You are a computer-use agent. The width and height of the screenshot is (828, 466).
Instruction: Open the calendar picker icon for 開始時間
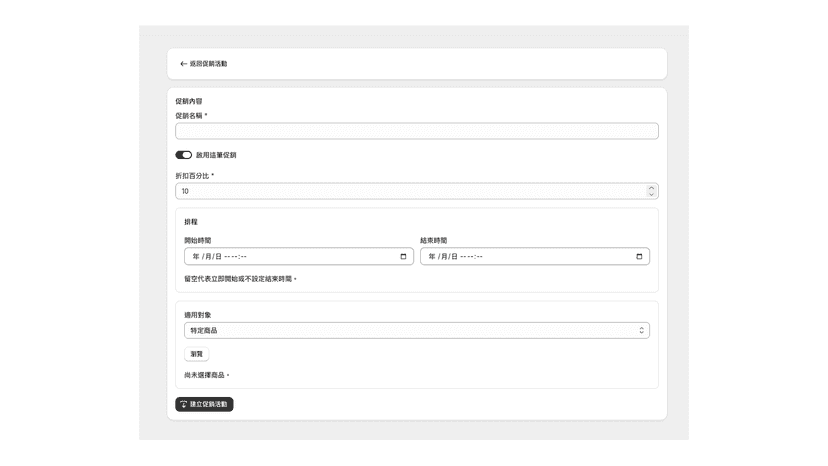pyautogui.click(x=403, y=256)
